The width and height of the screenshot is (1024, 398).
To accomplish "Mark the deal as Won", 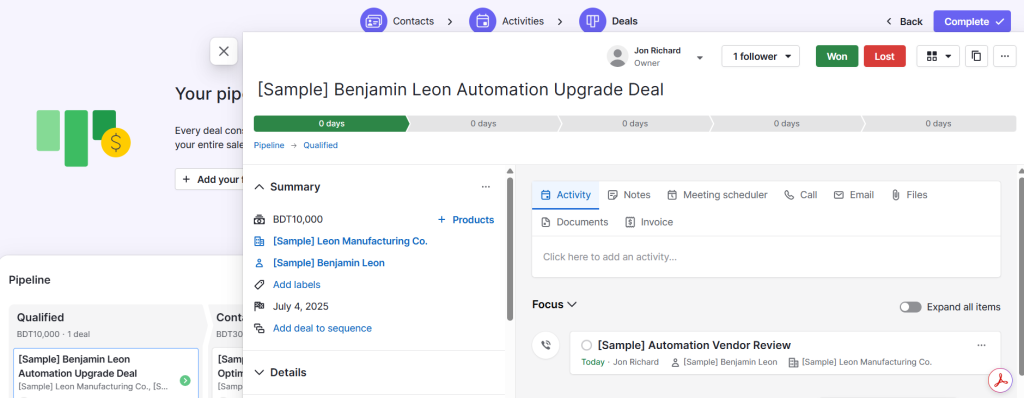I will coord(837,56).
